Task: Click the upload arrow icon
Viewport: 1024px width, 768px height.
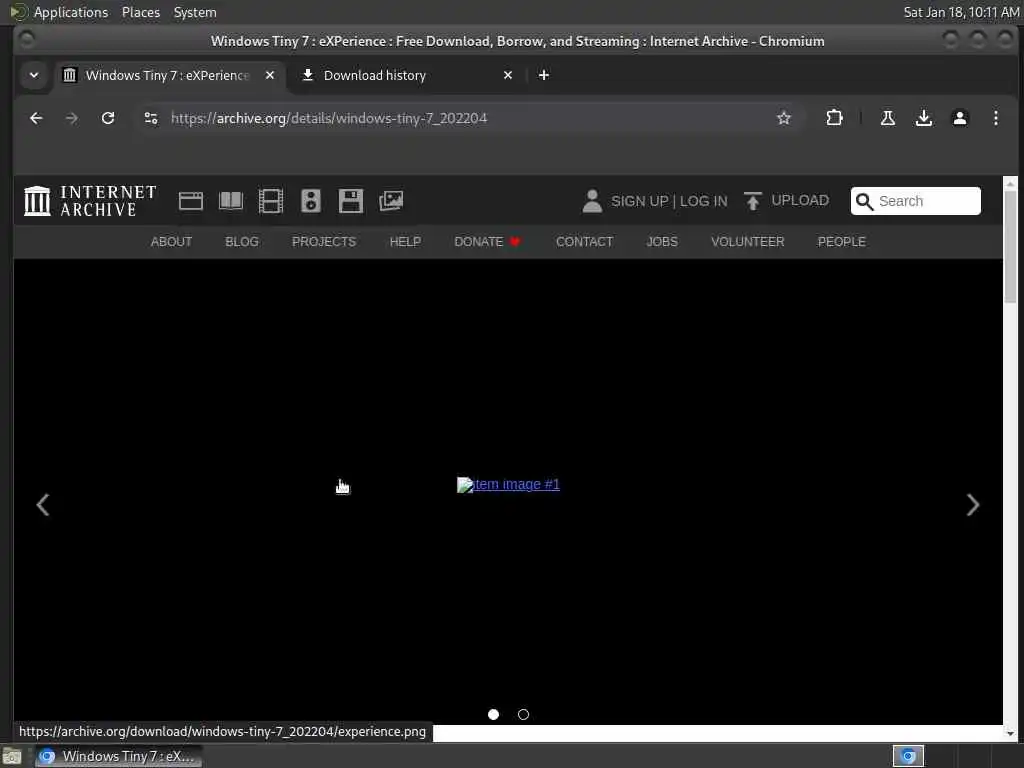Action: [752, 200]
